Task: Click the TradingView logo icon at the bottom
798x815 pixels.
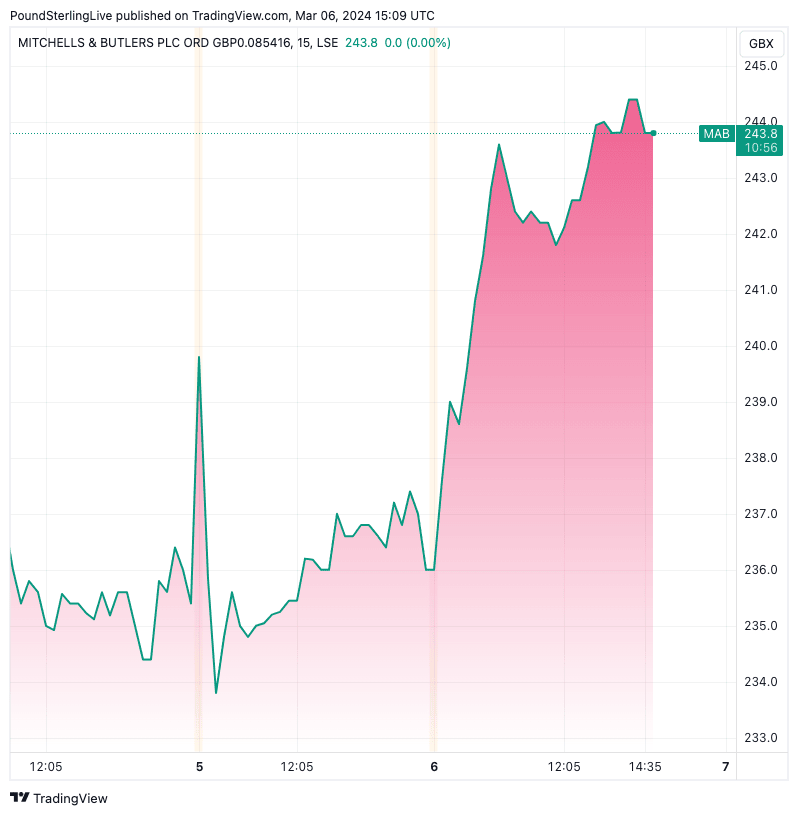Action: click(x=19, y=798)
